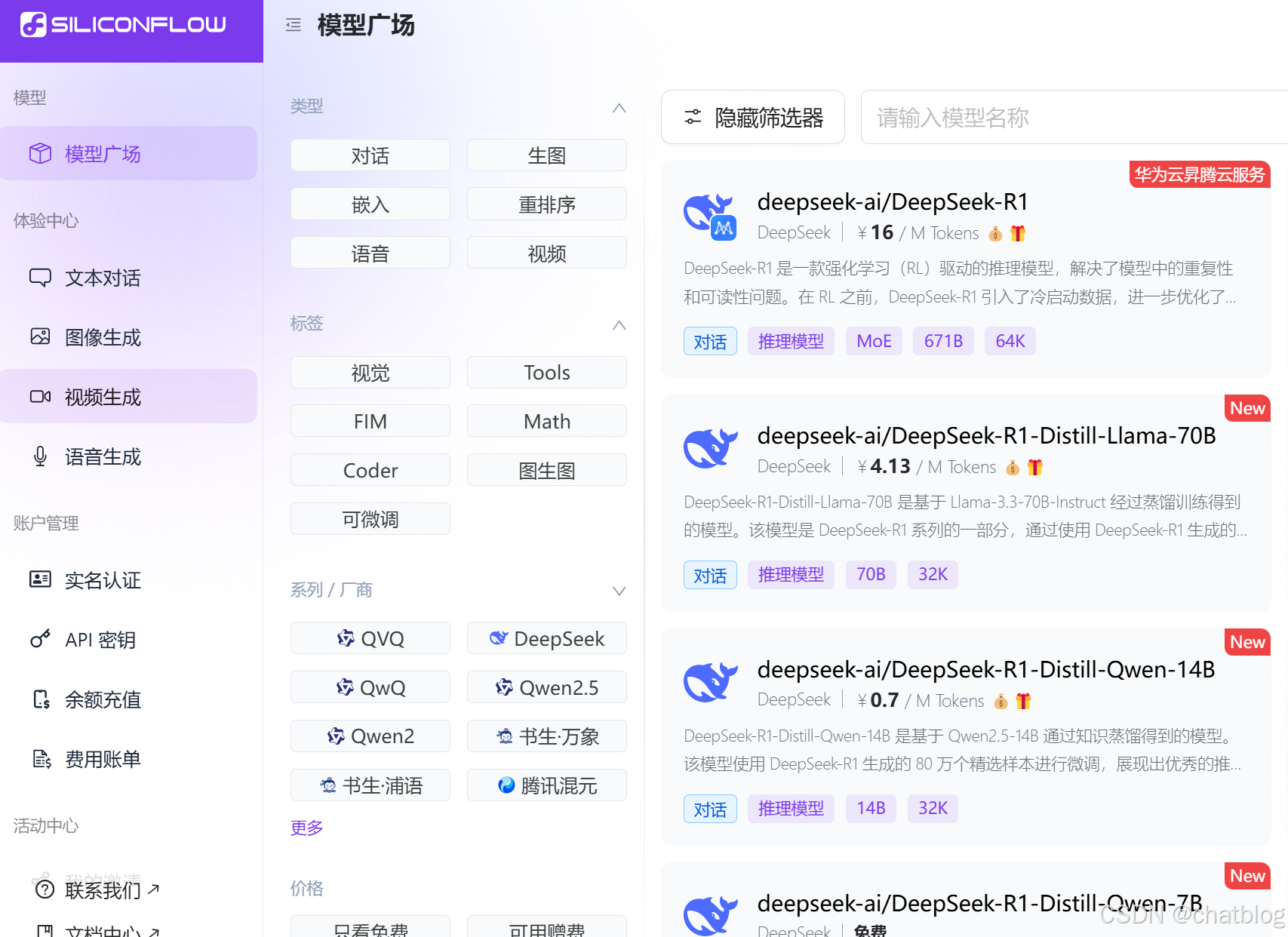
Task: Filter by QwQ series
Action: click(x=370, y=687)
